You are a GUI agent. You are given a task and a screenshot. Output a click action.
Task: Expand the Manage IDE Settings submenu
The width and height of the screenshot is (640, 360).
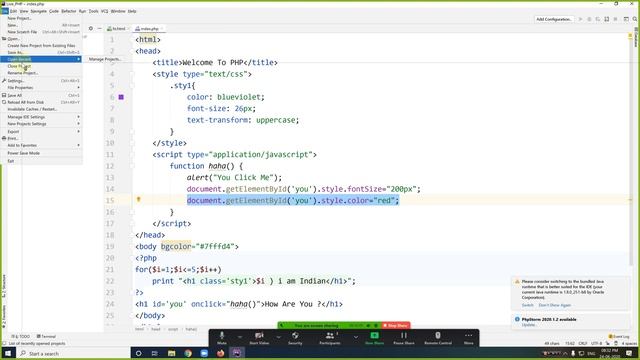click(x=41, y=117)
